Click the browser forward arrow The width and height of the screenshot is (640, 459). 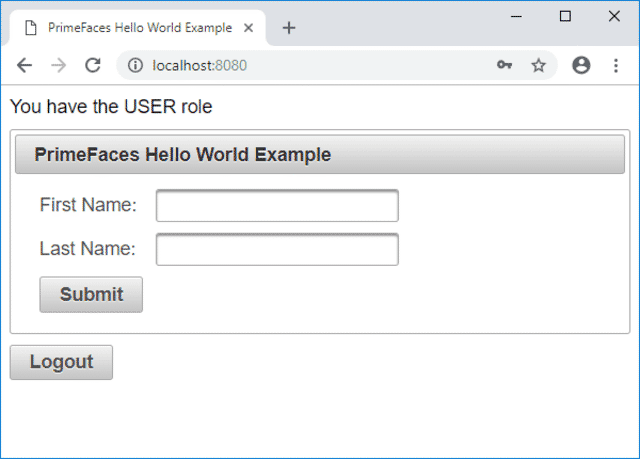click(59, 65)
